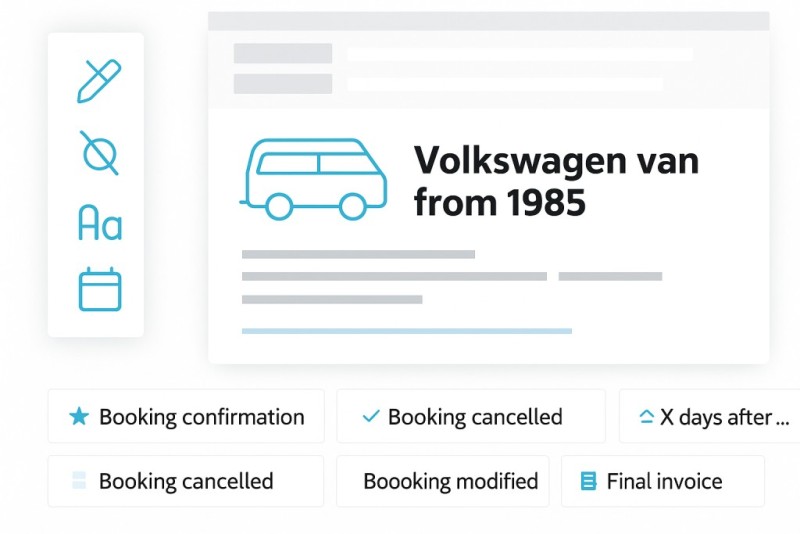Click the top white bar in preview header
800x534 pixels.
coord(519,55)
